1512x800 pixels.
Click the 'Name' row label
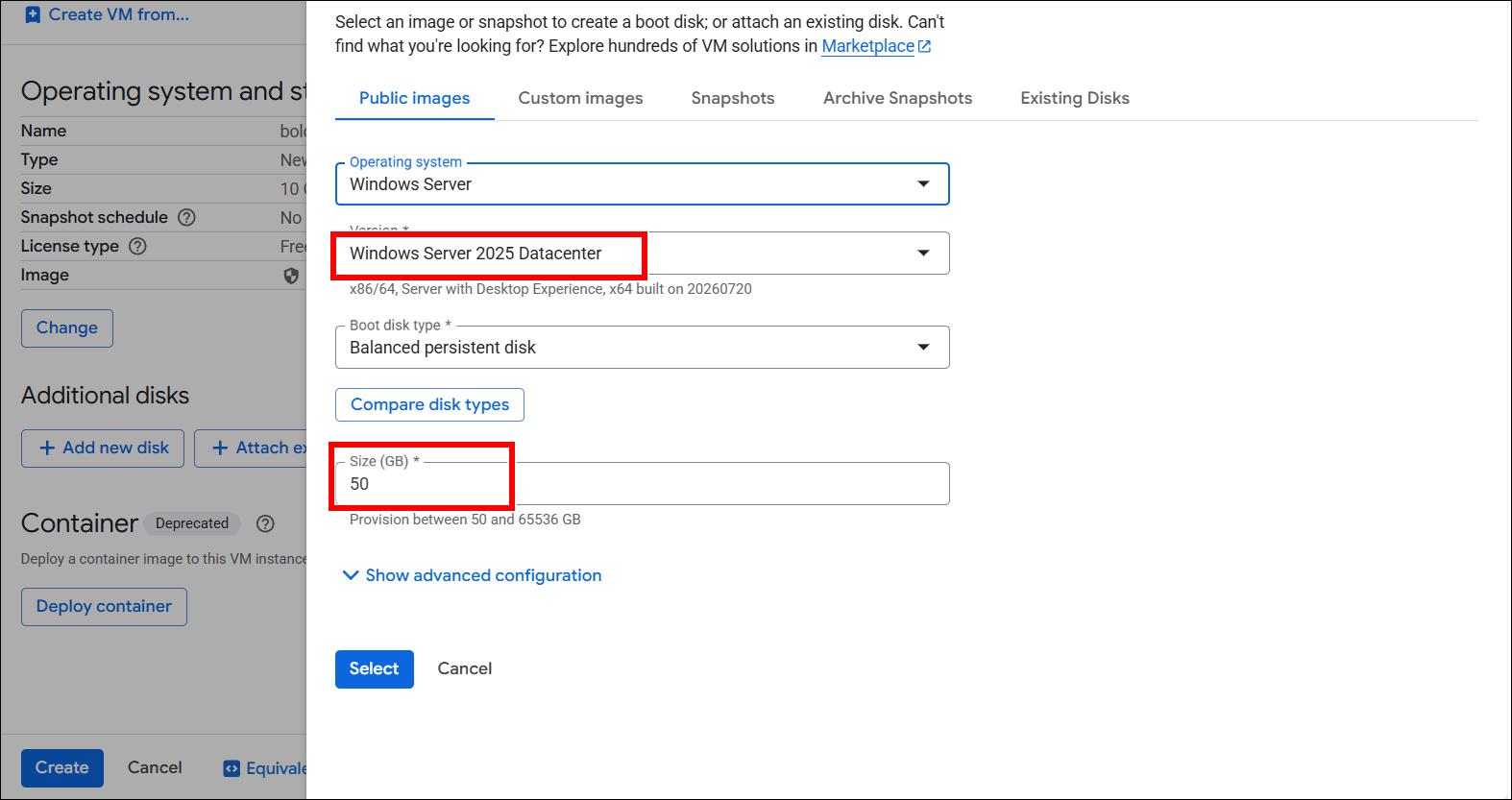point(44,131)
